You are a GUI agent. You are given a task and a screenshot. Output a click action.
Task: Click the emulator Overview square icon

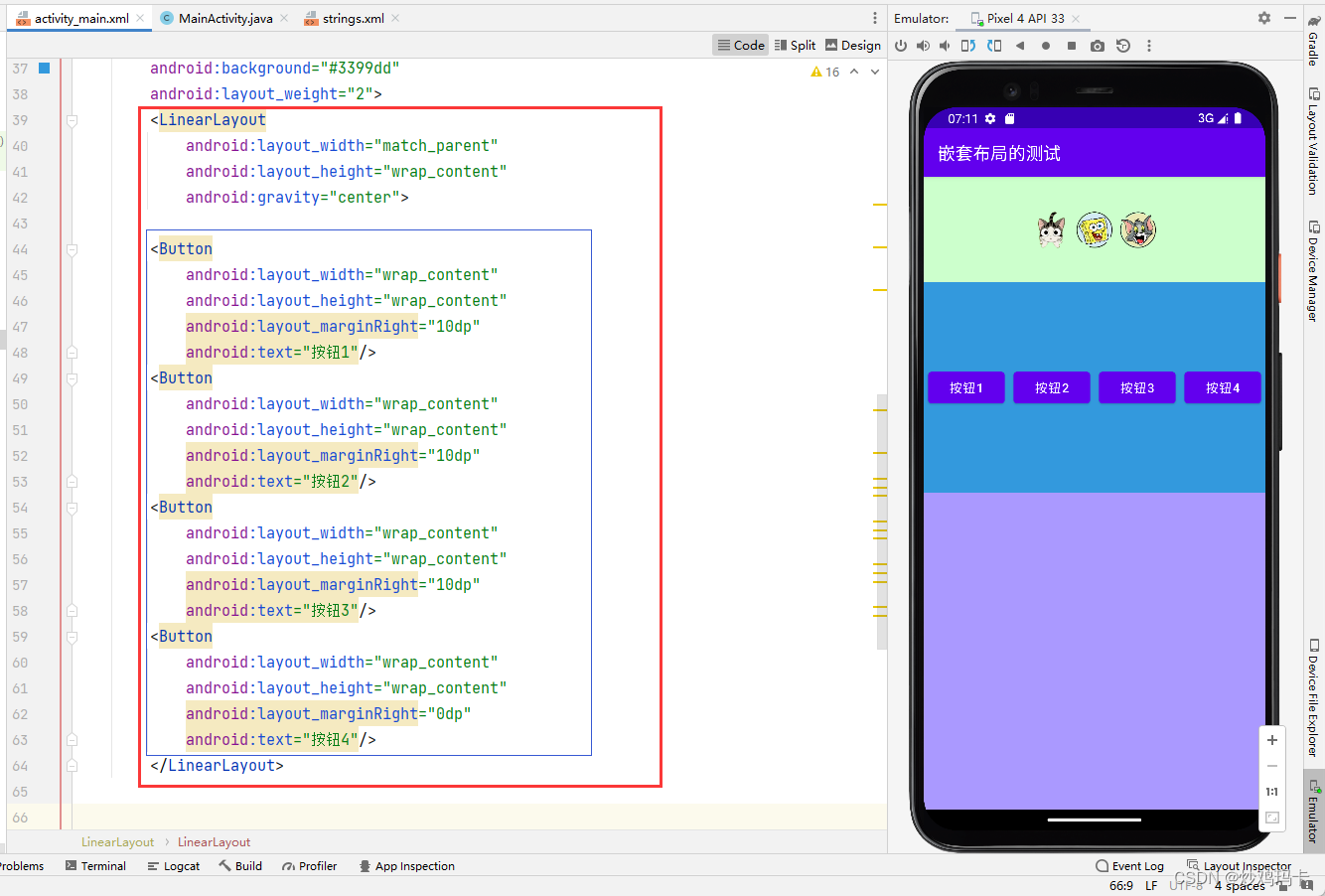click(x=1072, y=46)
